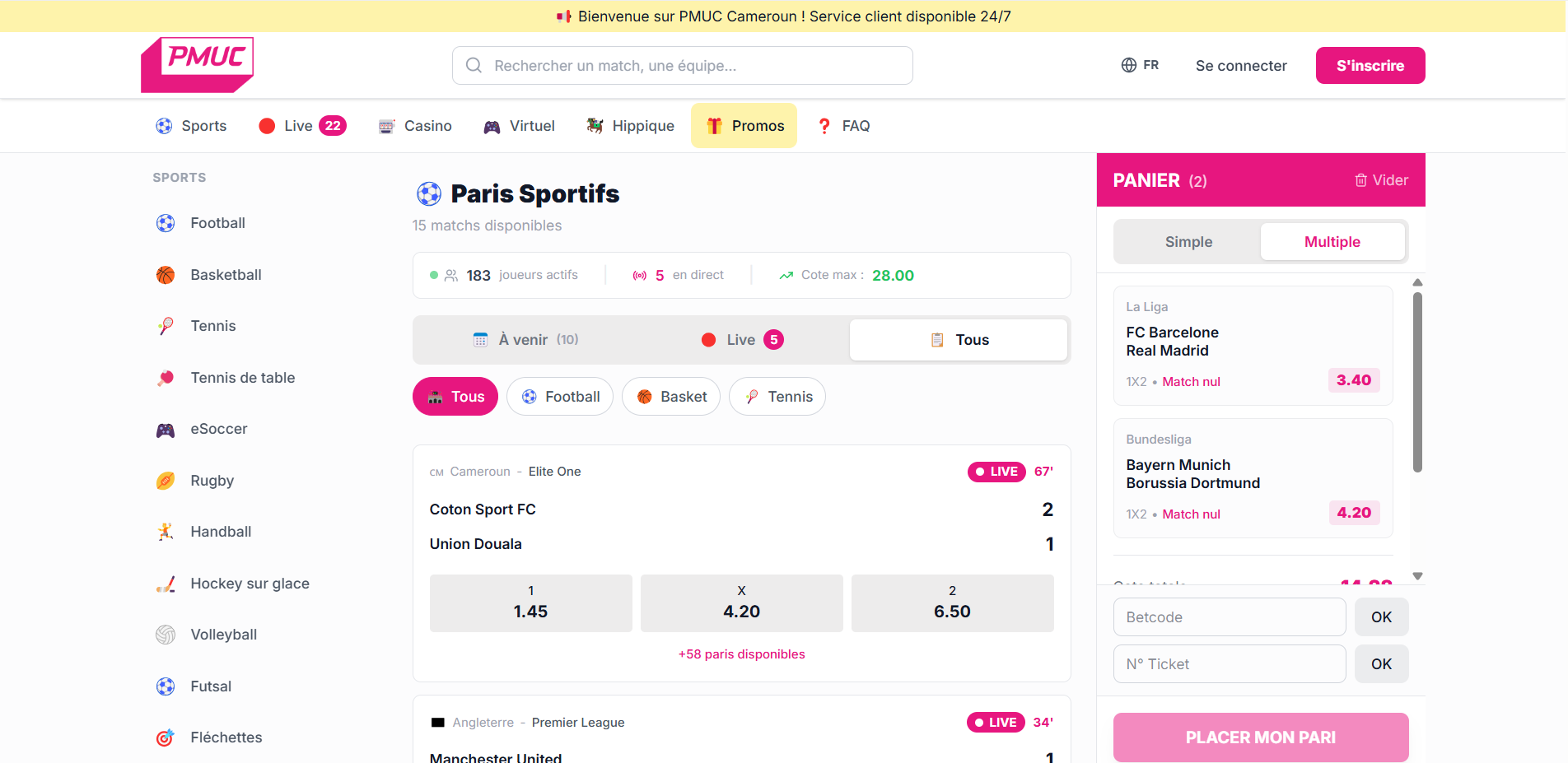1568x763 pixels.
Task: Open the FAQ navigation item
Action: coord(844,126)
